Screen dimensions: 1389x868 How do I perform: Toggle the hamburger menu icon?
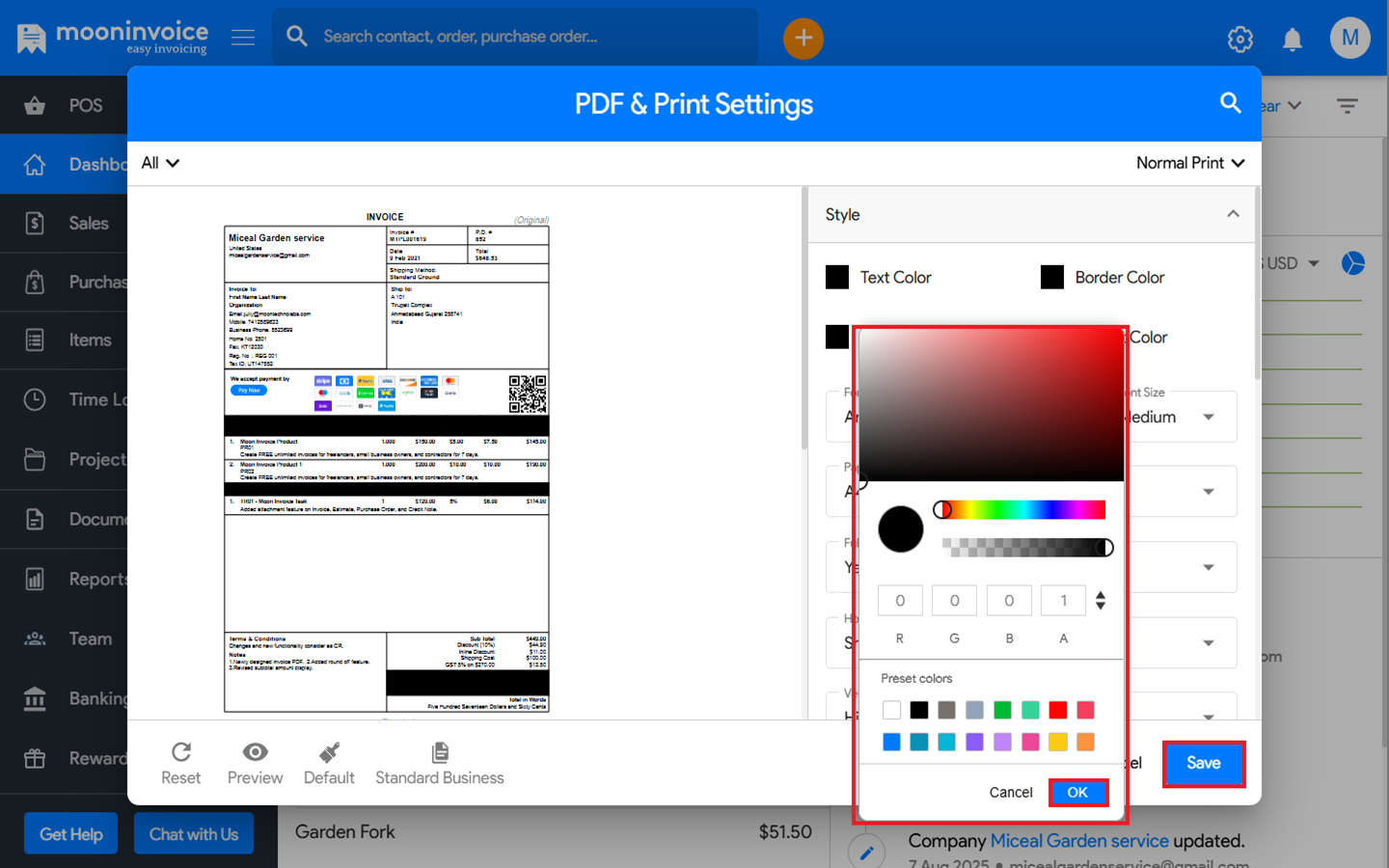coord(243,38)
